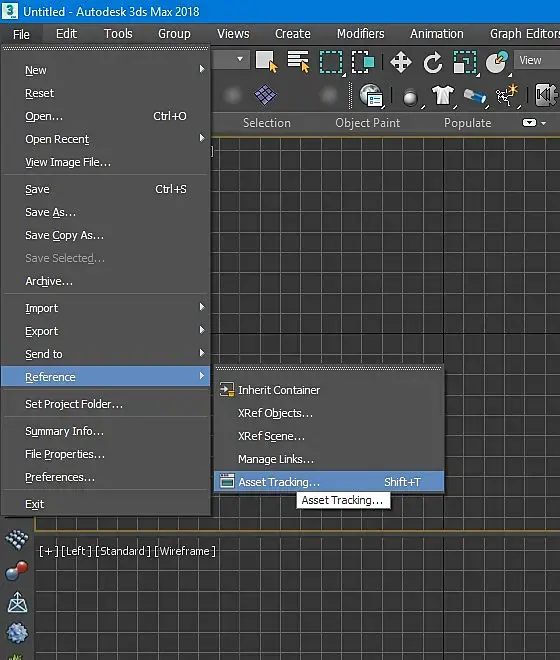Select the Select Object arrow tool
This screenshot has width=560, height=660.
click(x=266, y=62)
